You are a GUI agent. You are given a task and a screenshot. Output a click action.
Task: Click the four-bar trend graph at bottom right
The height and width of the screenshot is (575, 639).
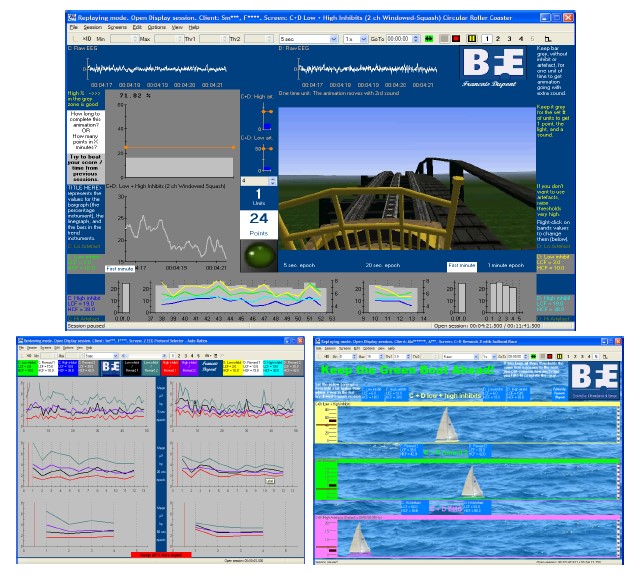click(x=503, y=298)
